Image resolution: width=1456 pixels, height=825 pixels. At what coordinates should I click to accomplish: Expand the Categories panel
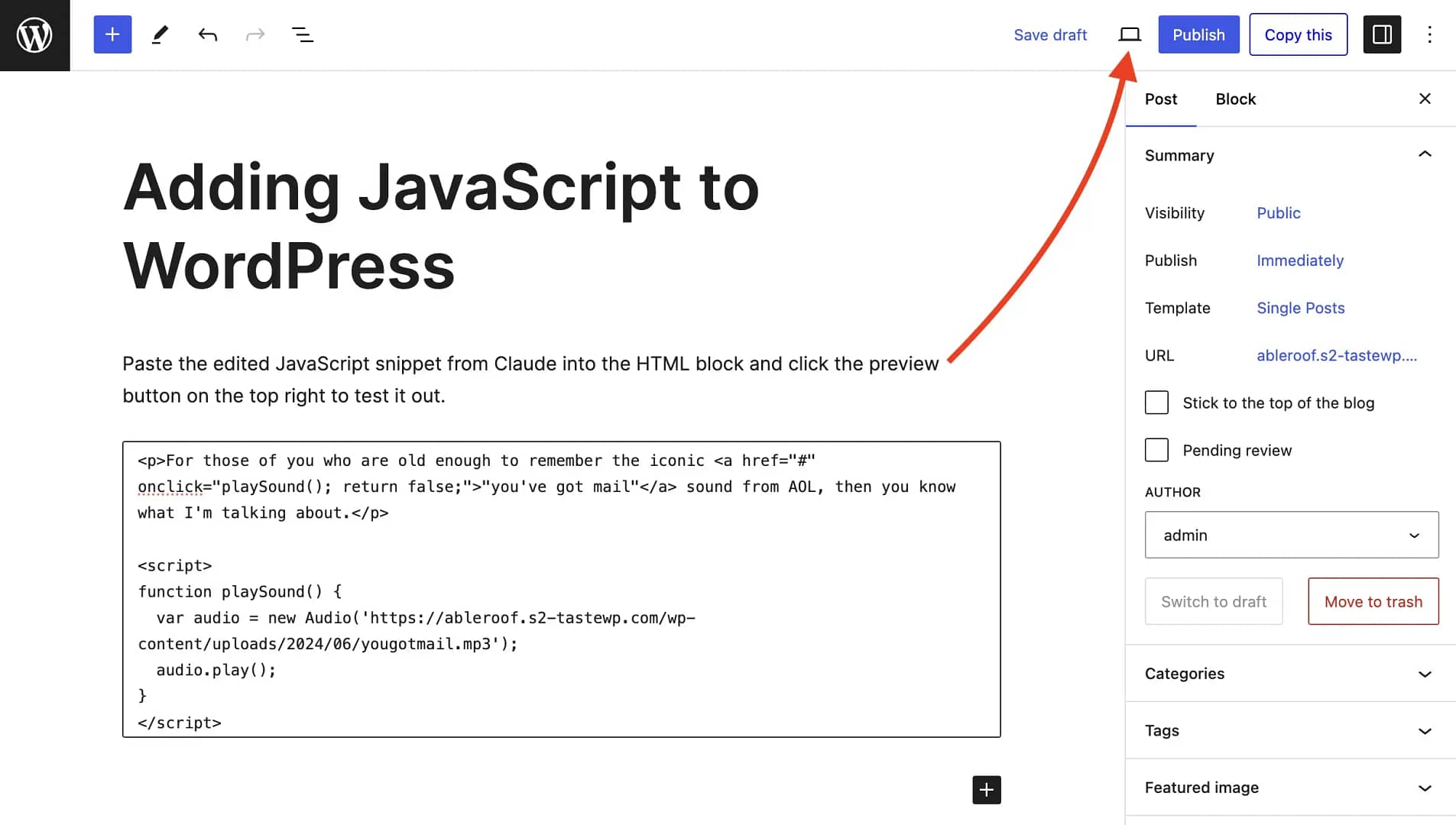[1291, 674]
